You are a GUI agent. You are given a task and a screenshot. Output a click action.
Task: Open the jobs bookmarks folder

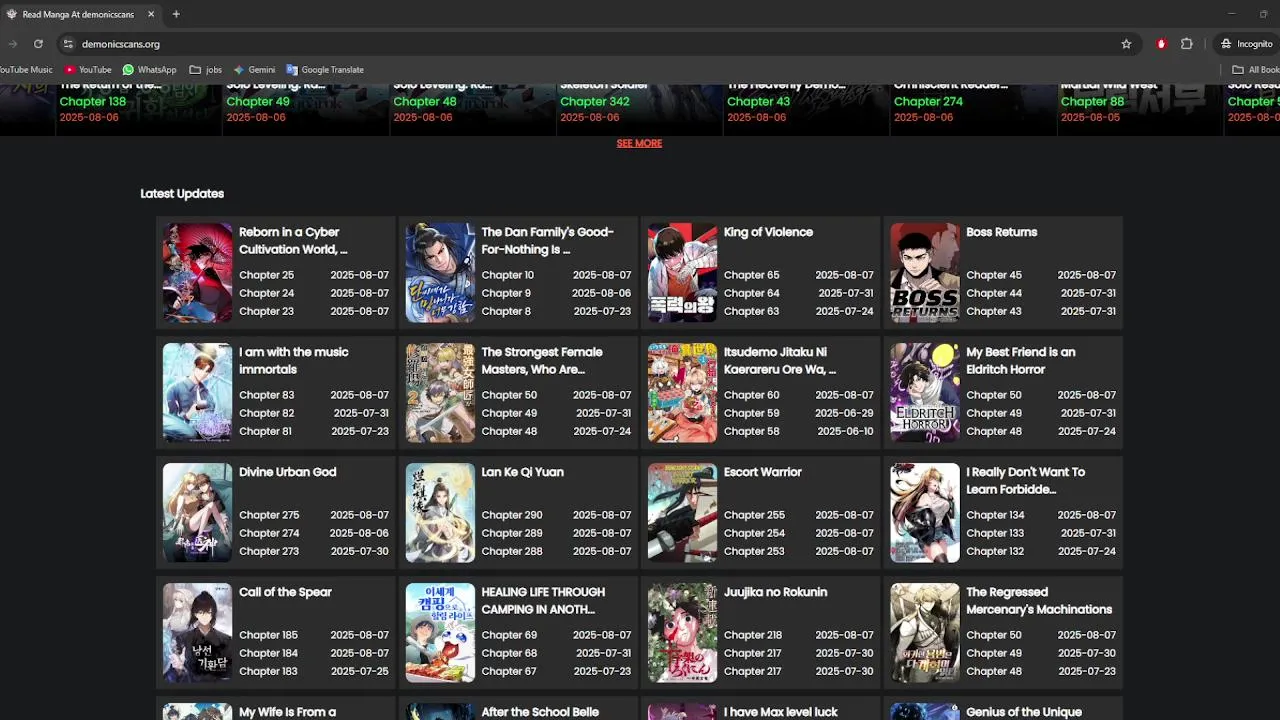tap(206, 70)
